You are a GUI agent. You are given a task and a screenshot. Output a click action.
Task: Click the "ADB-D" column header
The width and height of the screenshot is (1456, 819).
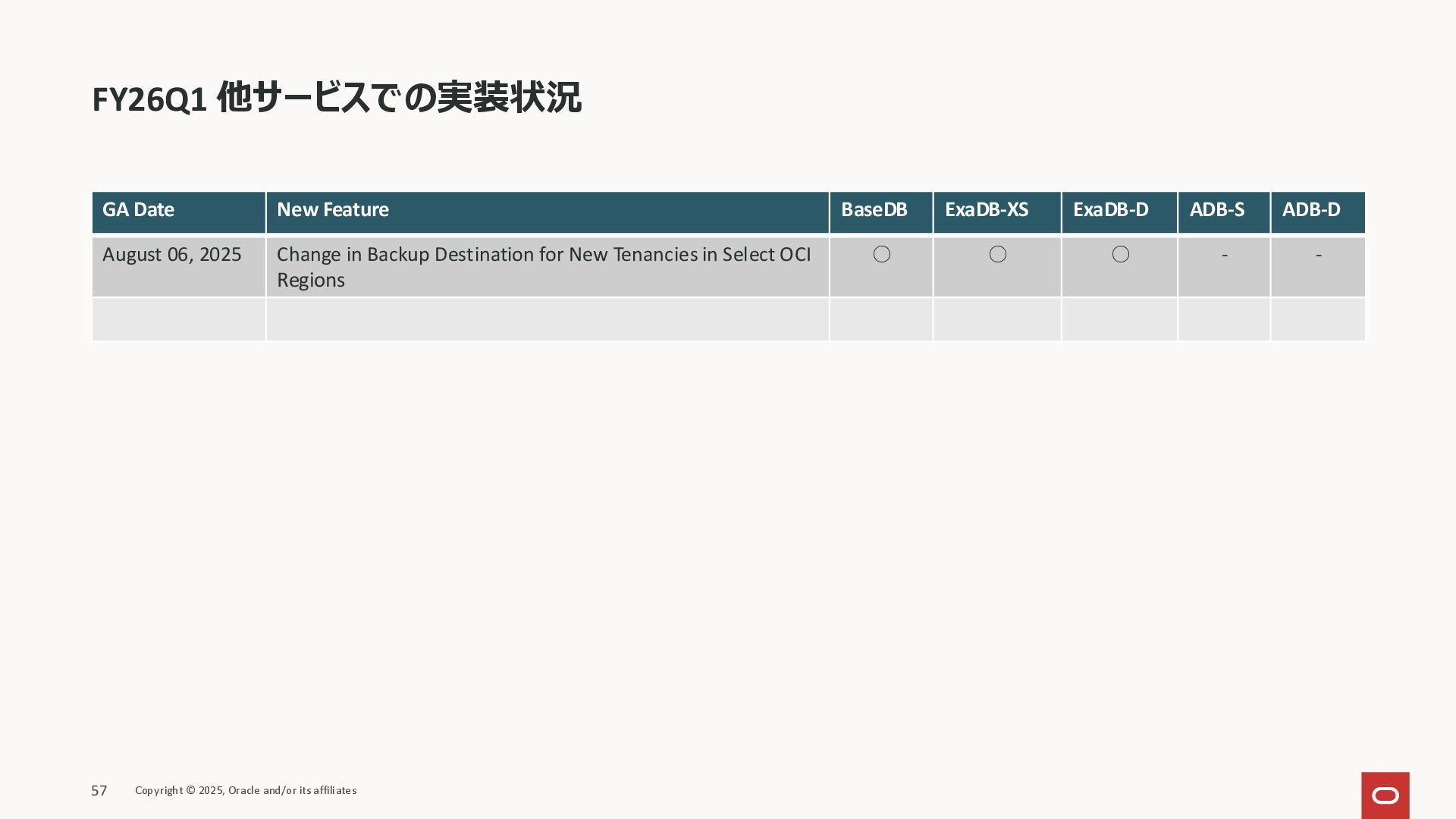[1318, 212]
